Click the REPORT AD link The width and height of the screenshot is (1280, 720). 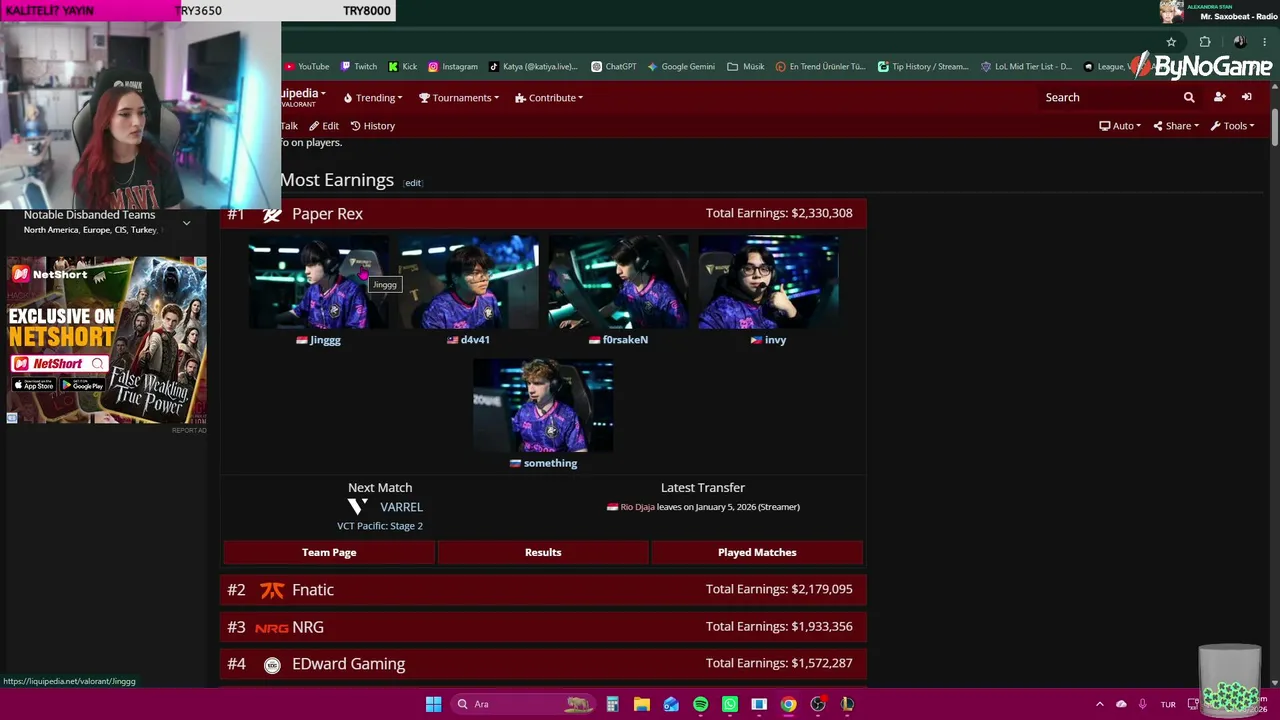(x=189, y=430)
